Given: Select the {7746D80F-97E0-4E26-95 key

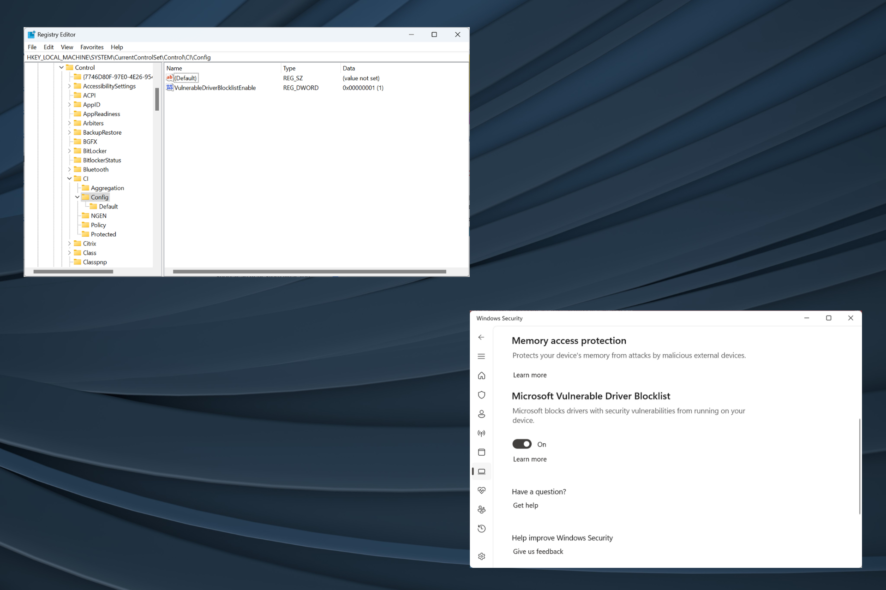Looking at the screenshot, I should point(118,77).
